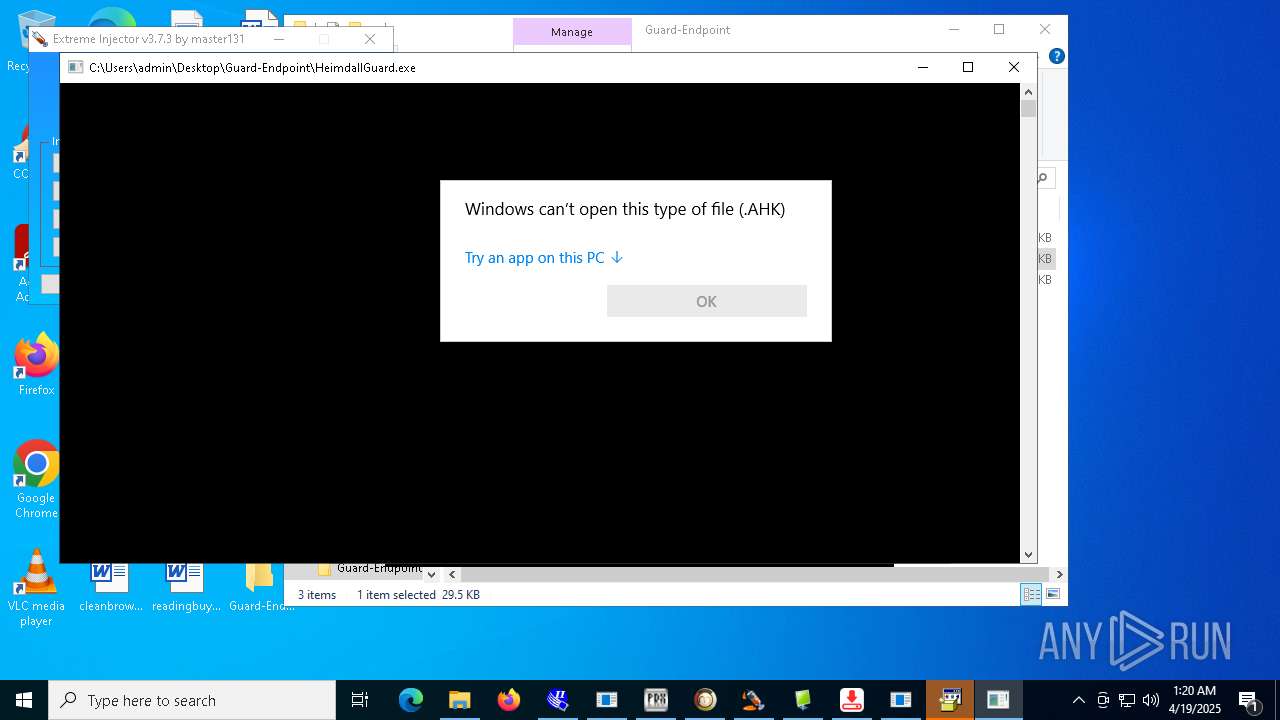The image size is (1280, 720).
Task: Click the Extreme Injector title bar icon
Action: (40, 39)
